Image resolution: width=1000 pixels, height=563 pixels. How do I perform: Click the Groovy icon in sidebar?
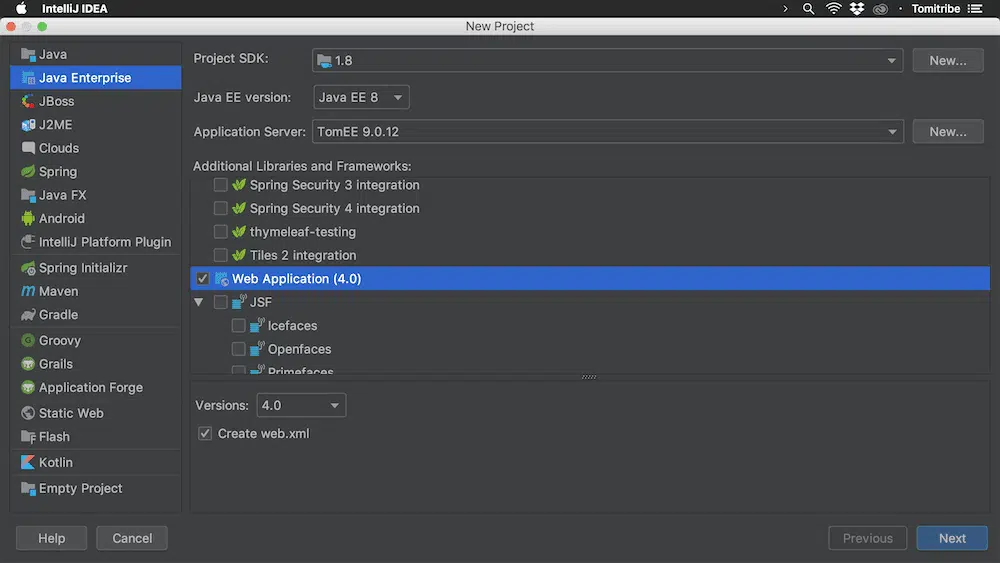[28, 340]
